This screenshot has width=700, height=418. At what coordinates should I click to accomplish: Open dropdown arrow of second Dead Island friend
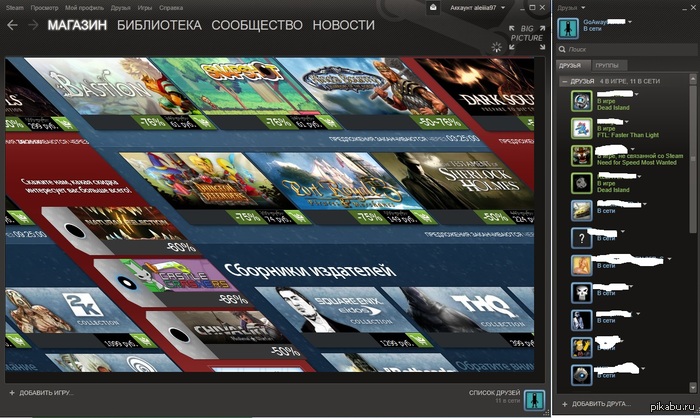click(x=639, y=176)
